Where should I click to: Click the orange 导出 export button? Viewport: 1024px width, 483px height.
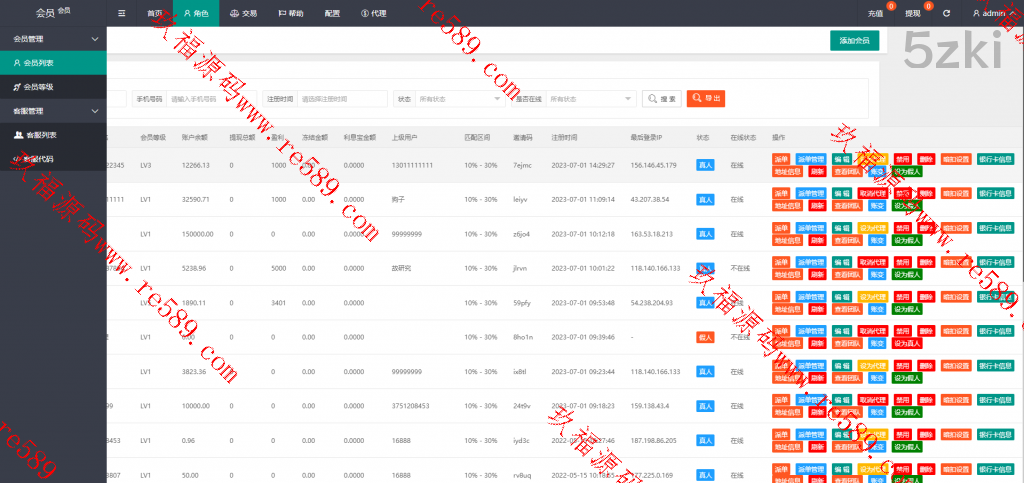click(706, 99)
